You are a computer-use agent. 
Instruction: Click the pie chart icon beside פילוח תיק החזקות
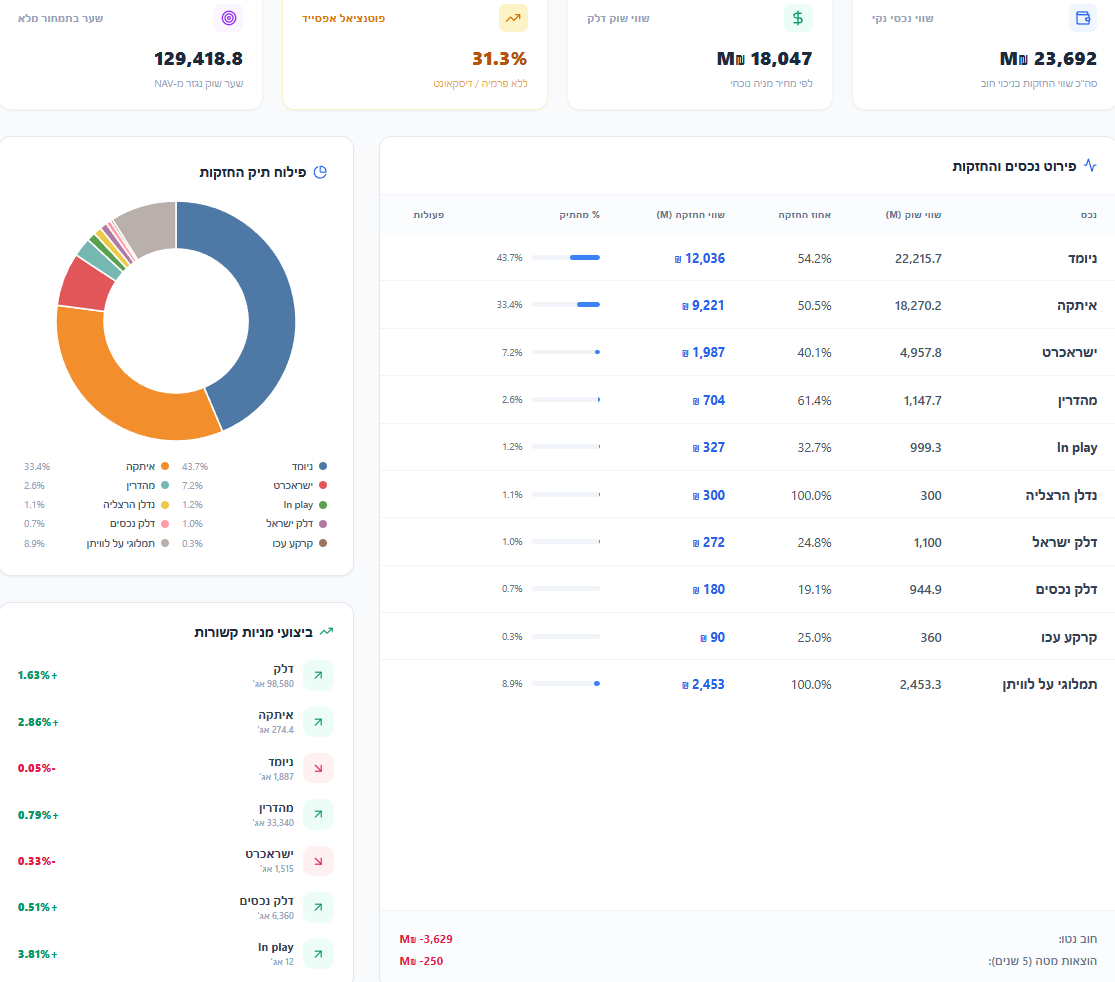[x=320, y=172]
